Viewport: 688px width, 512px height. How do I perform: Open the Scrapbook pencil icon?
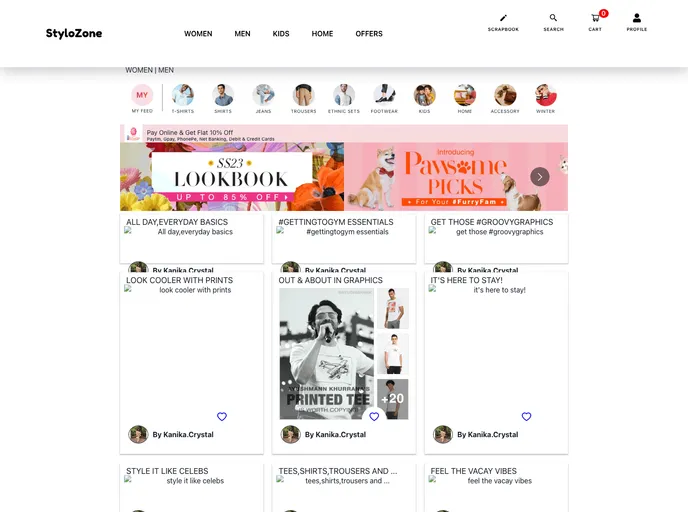pyautogui.click(x=503, y=19)
